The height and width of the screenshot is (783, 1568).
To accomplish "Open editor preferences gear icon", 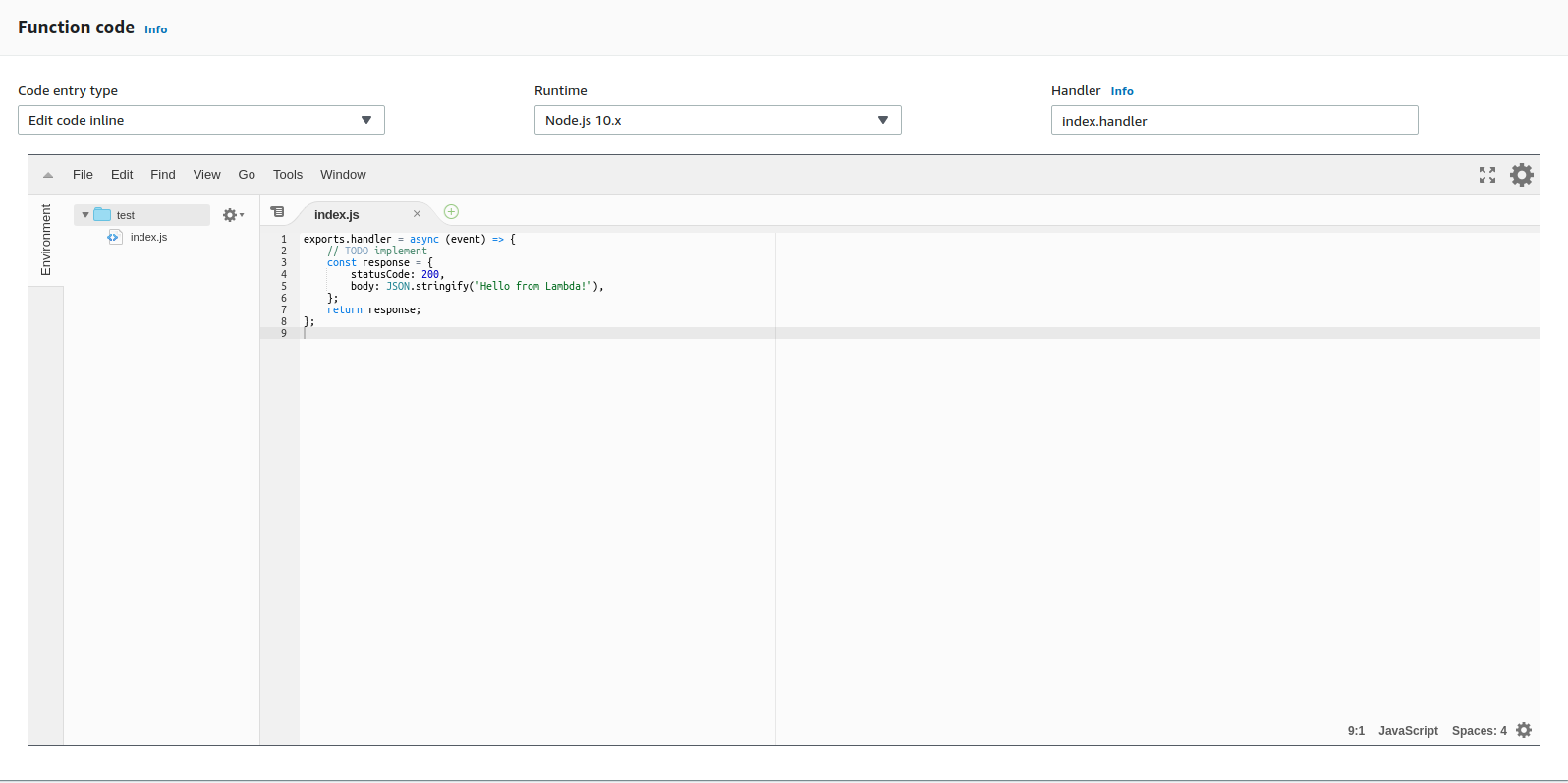I will click(x=1521, y=175).
